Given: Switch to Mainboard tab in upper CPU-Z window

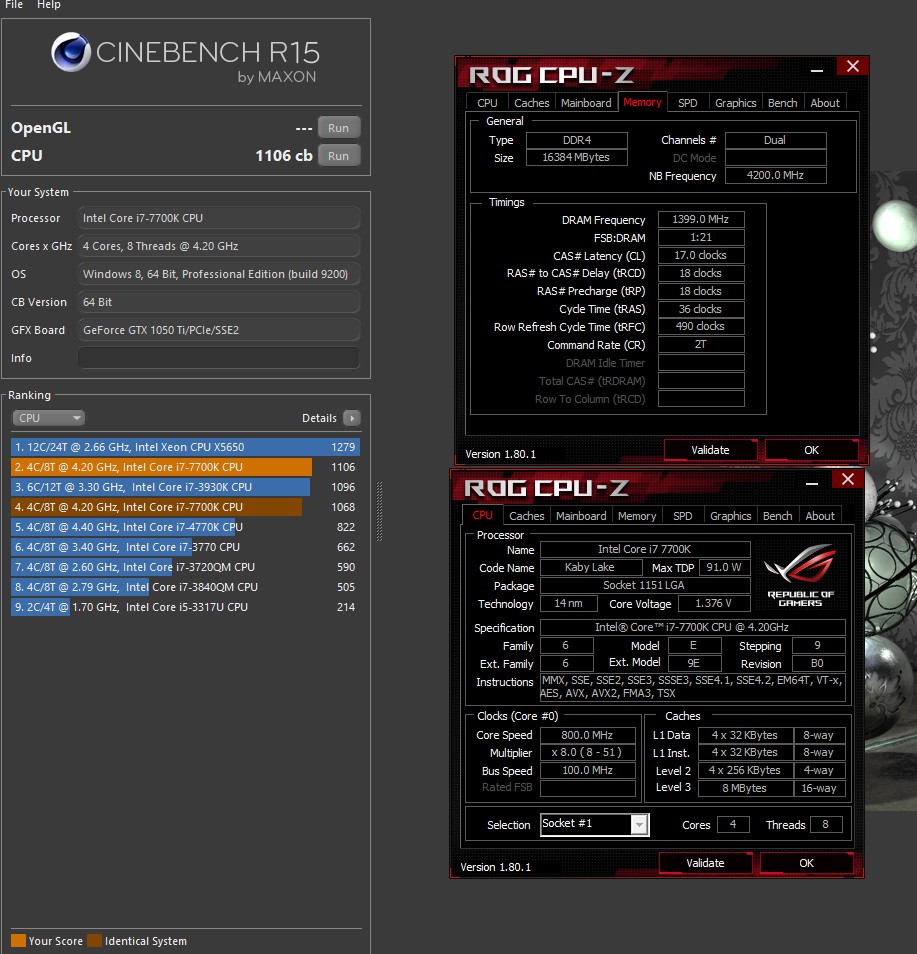Looking at the screenshot, I should [586, 103].
